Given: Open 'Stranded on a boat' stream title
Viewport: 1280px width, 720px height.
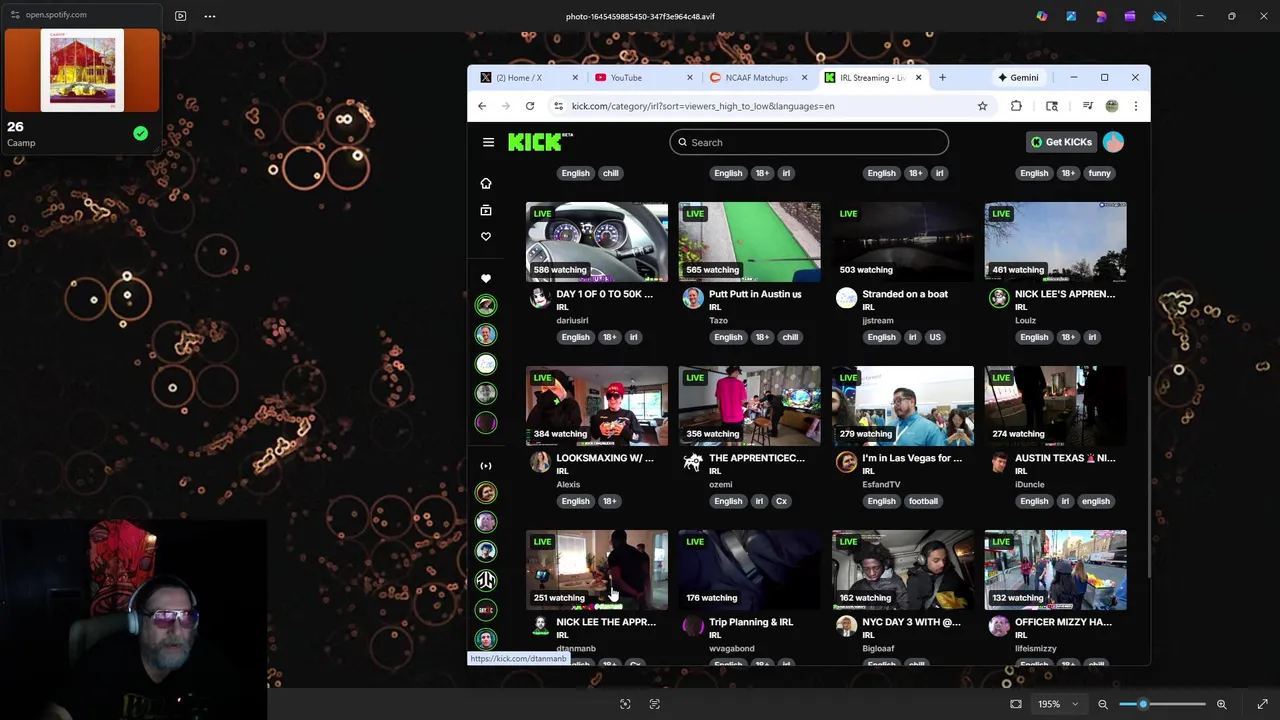Looking at the screenshot, I should [905, 294].
